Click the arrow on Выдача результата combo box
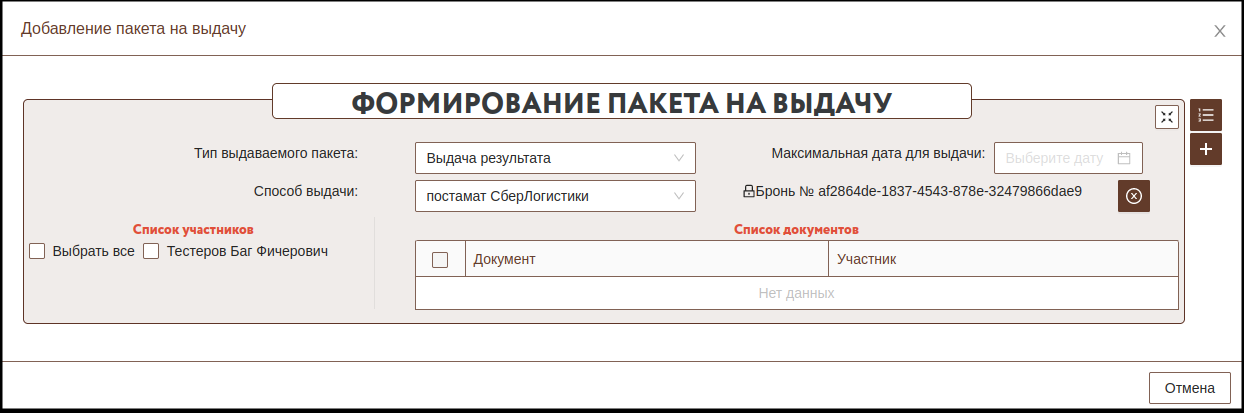1244x413 pixels. [x=679, y=158]
